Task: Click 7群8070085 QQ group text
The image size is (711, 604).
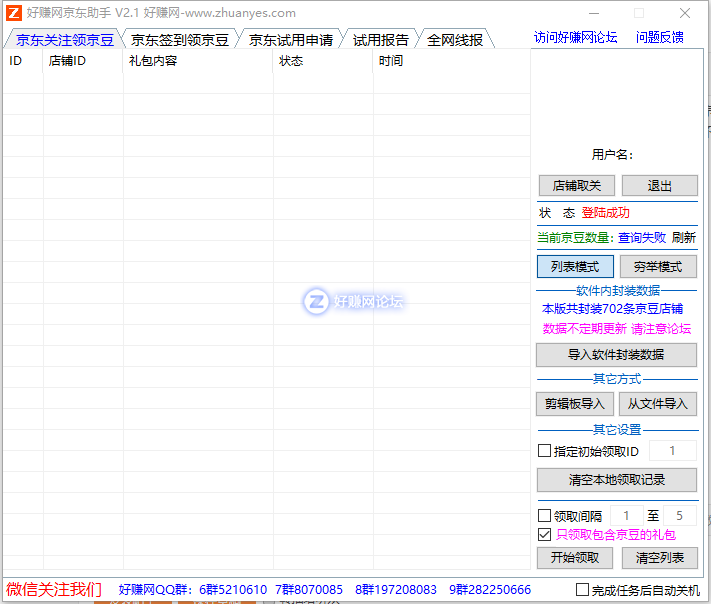Action: point(309,589)
